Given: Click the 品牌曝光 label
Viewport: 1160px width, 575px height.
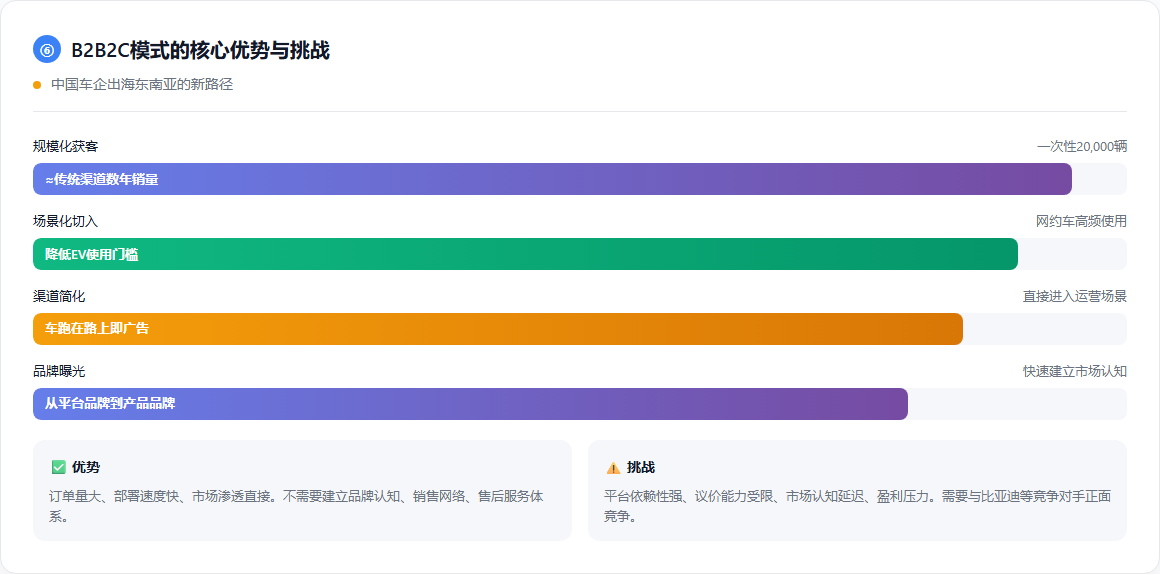Looking at the screenshot, I should pos(59,371).
